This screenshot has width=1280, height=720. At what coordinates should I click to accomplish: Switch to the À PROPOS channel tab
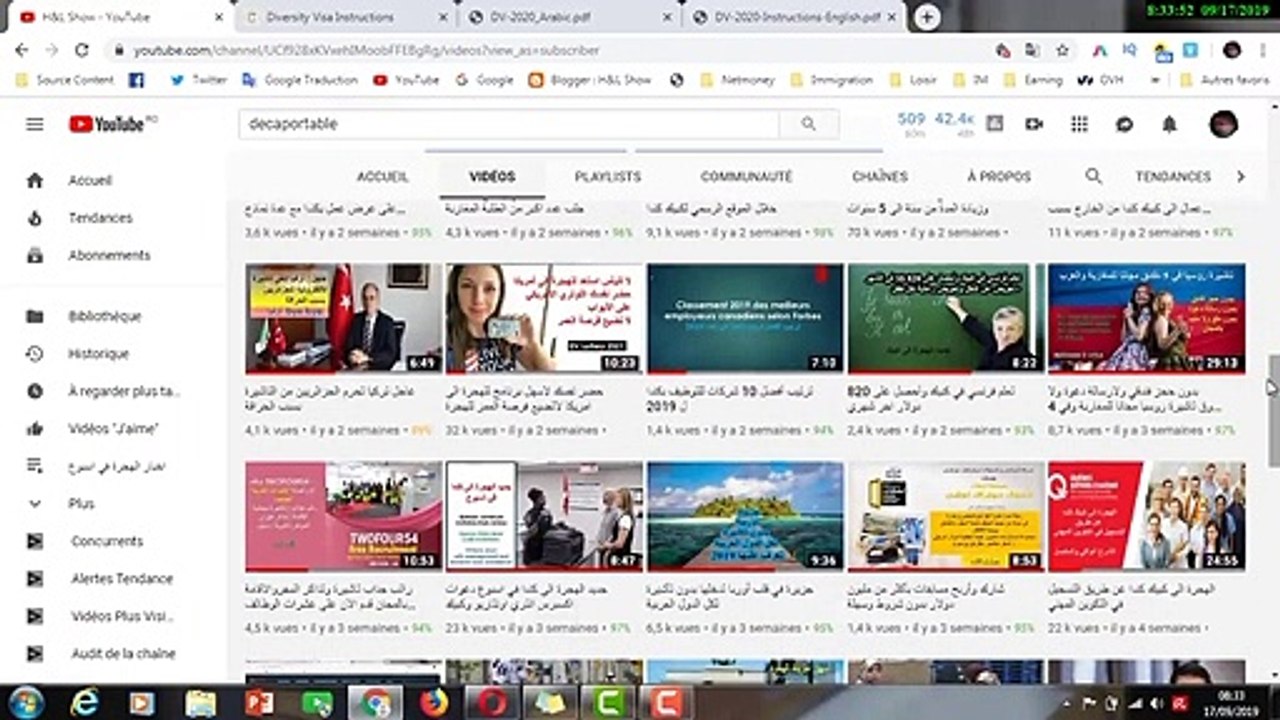(x=999, y=176)
